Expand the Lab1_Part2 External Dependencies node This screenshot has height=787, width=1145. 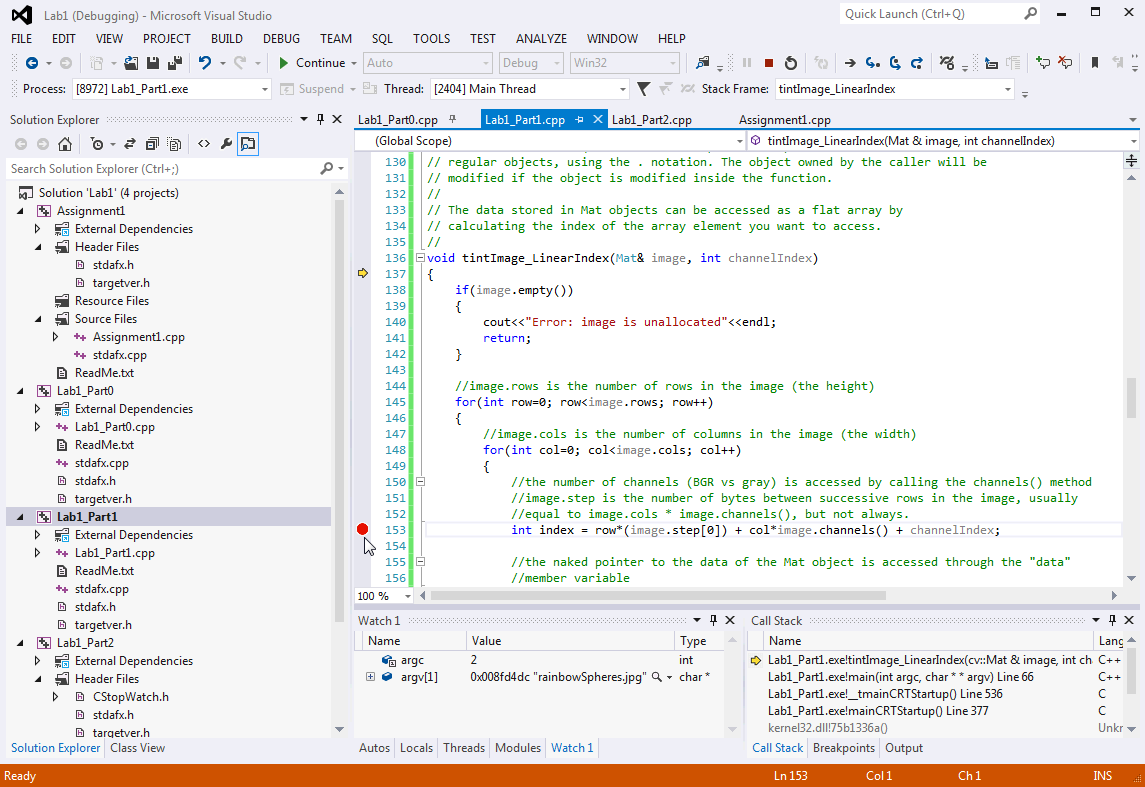[38, 660]
